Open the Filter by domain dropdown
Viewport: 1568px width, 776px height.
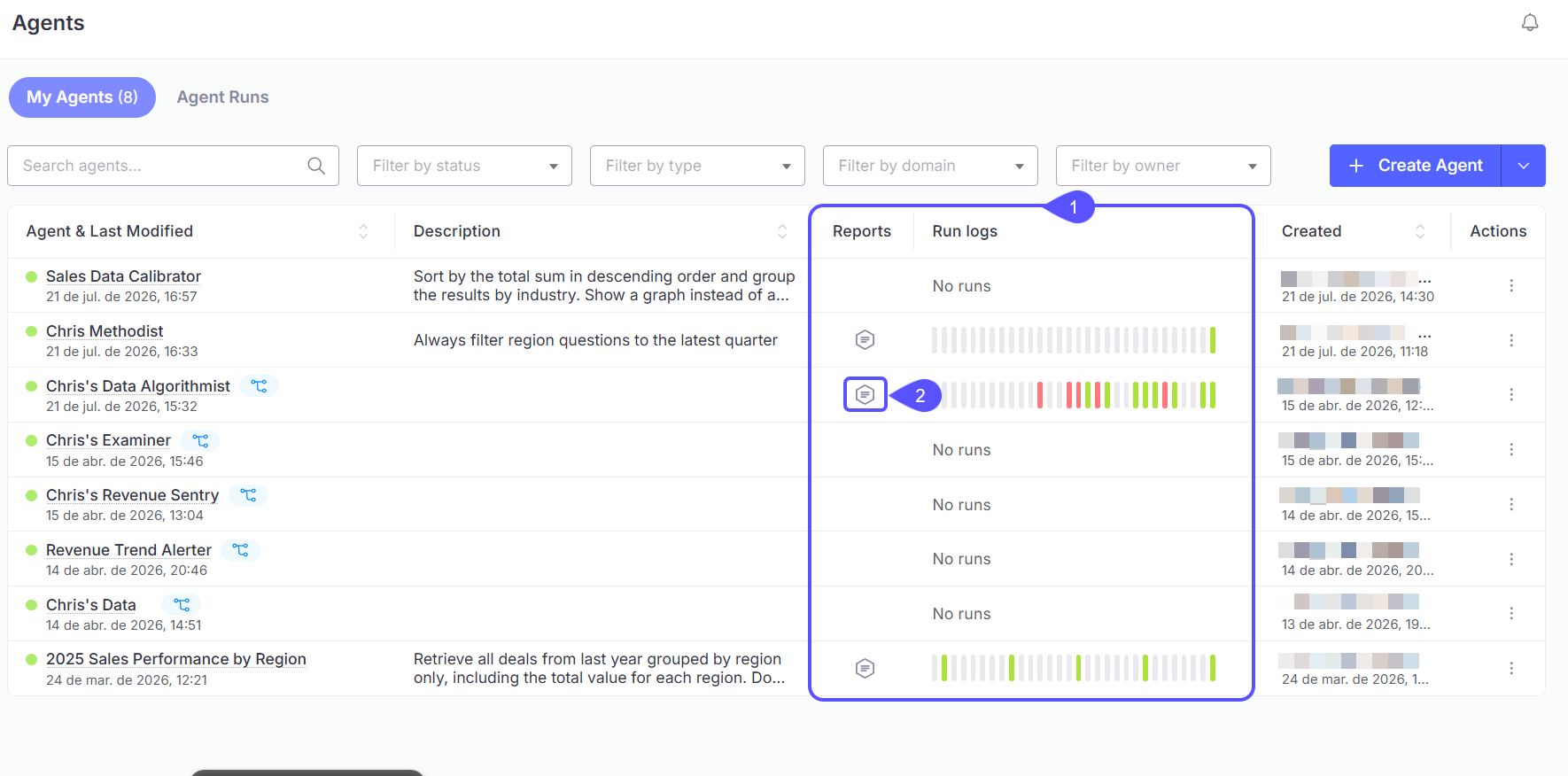coord(930,166)
